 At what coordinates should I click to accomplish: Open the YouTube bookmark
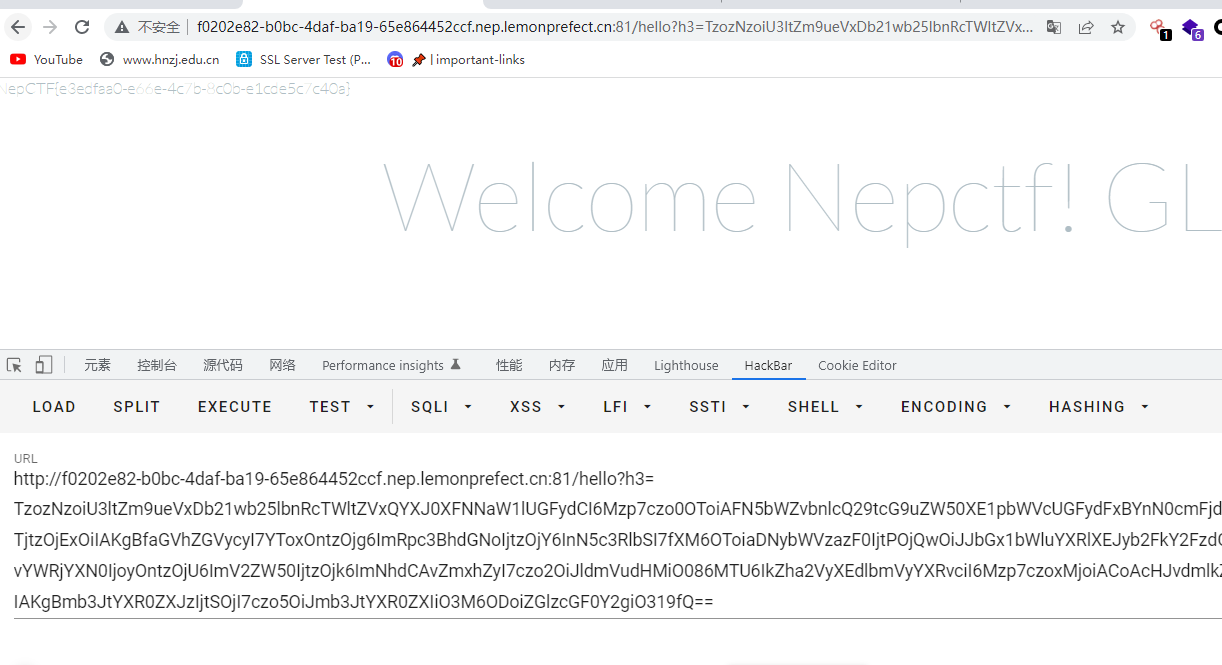click(47, 60)
